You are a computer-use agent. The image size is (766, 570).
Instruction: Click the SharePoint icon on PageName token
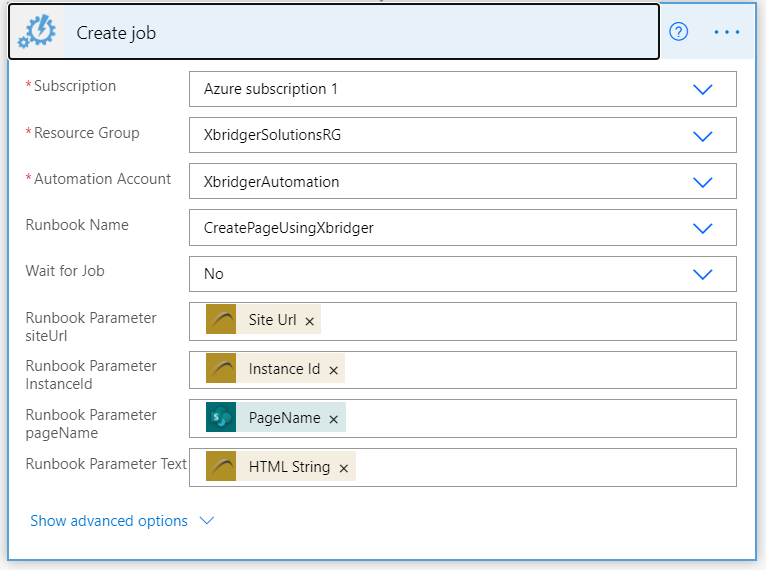click(x=221, y=417)
